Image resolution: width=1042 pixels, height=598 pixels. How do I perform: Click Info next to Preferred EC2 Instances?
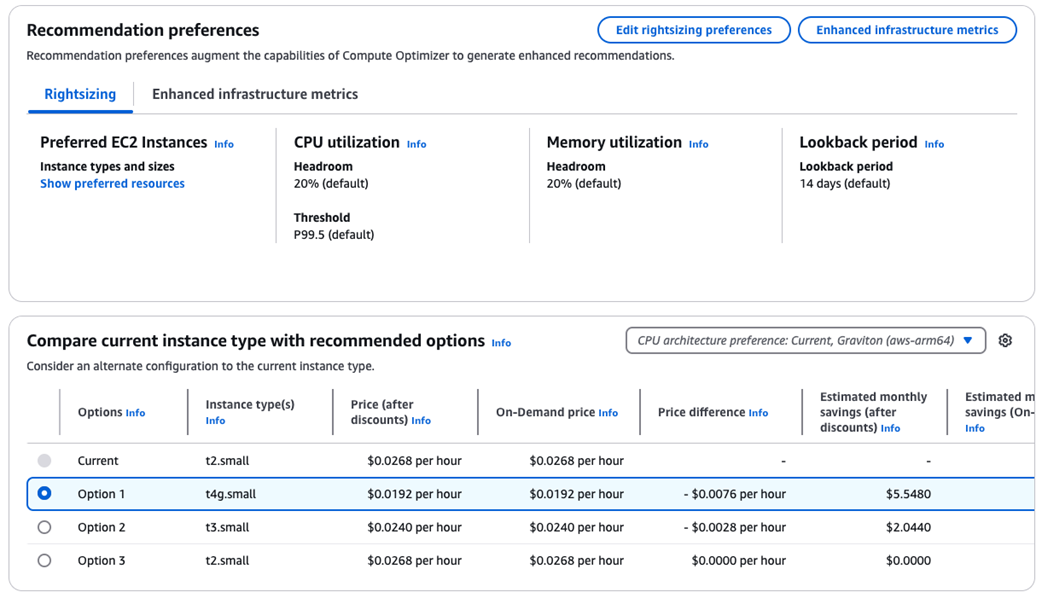click(224, 144)
